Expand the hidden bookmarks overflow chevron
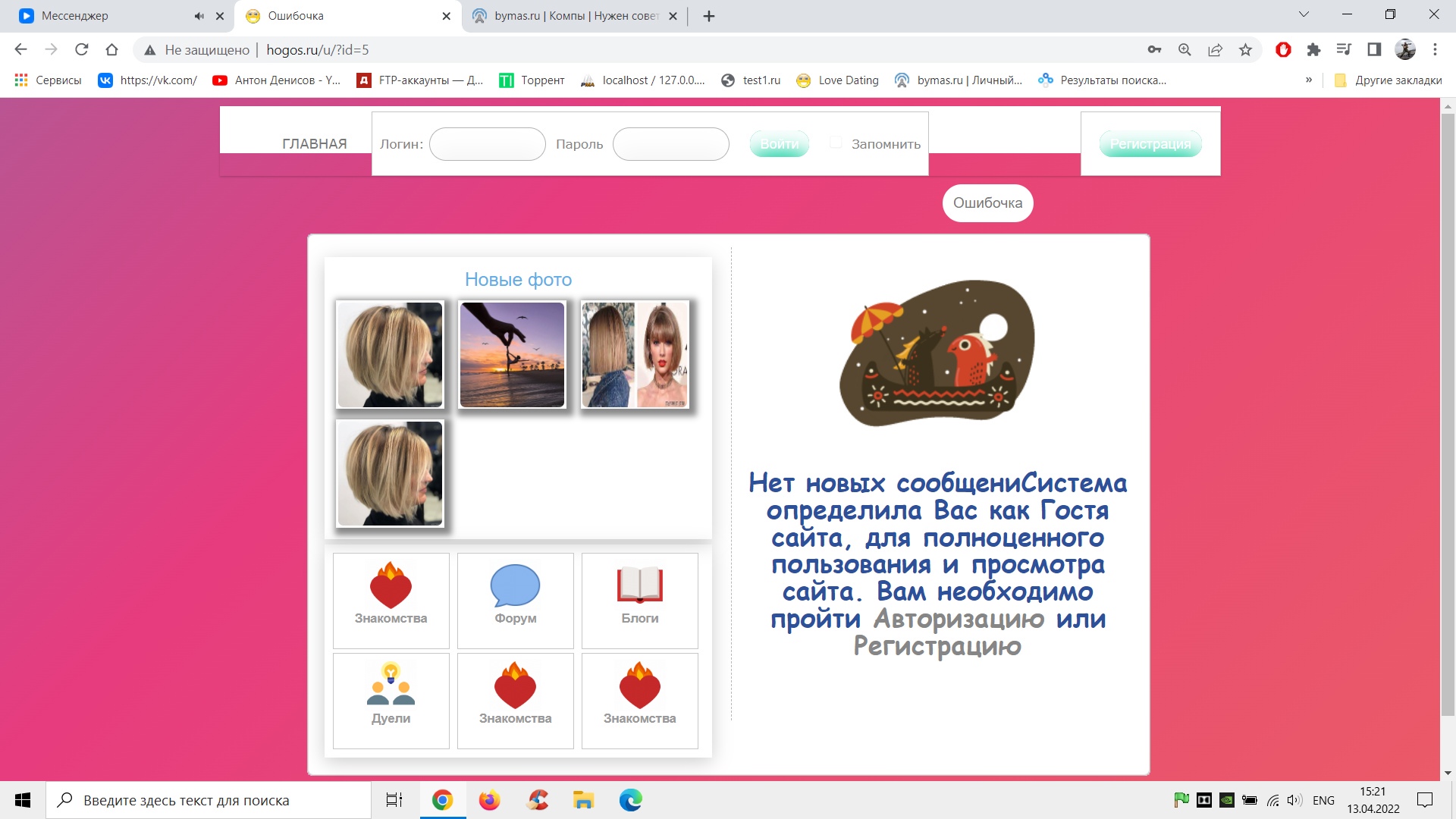This screenshot has width=1456, height=819. (1308, 80)
